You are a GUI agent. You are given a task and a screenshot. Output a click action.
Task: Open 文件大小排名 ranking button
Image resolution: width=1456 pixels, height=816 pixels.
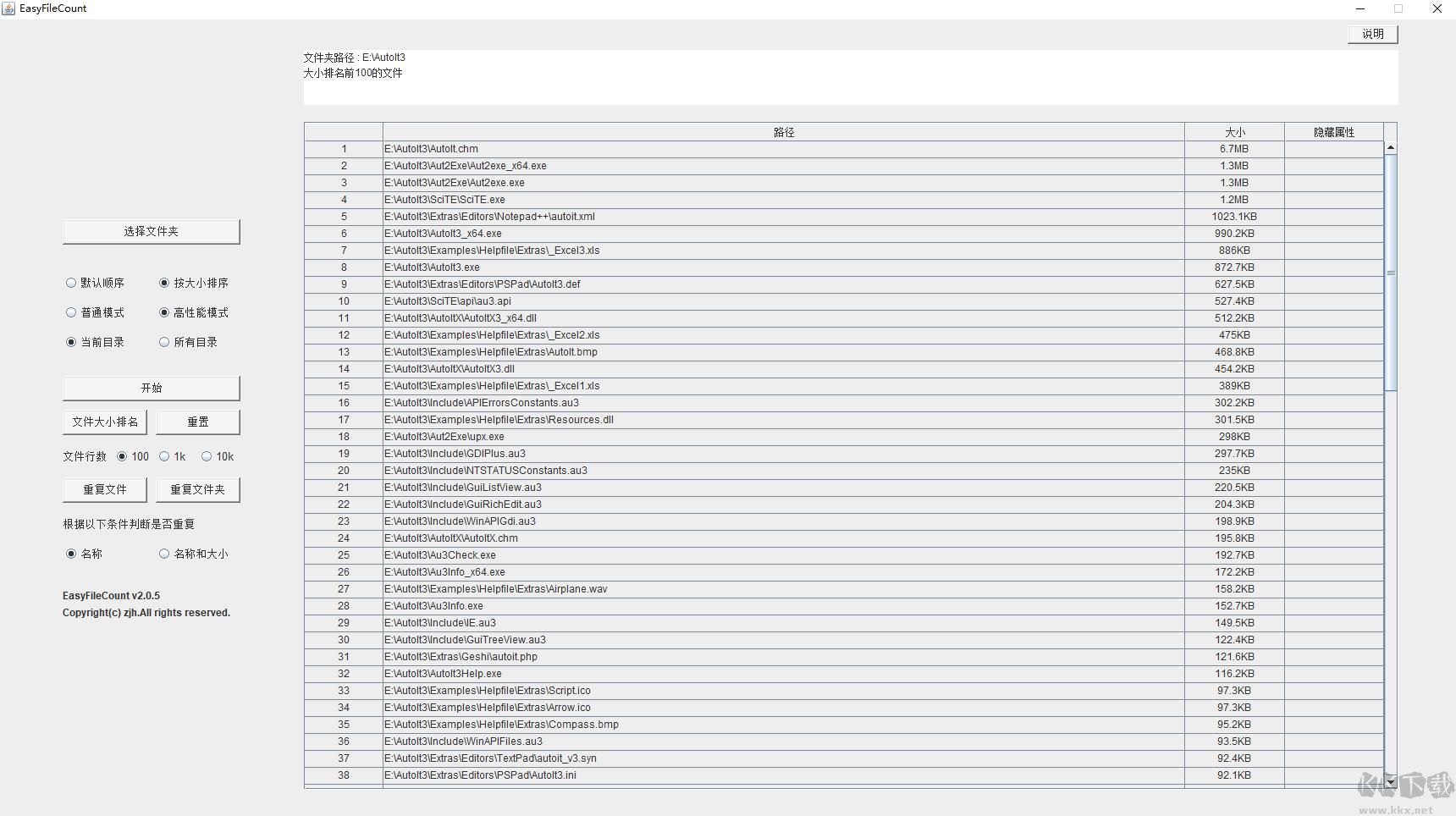tap(105, 422)
